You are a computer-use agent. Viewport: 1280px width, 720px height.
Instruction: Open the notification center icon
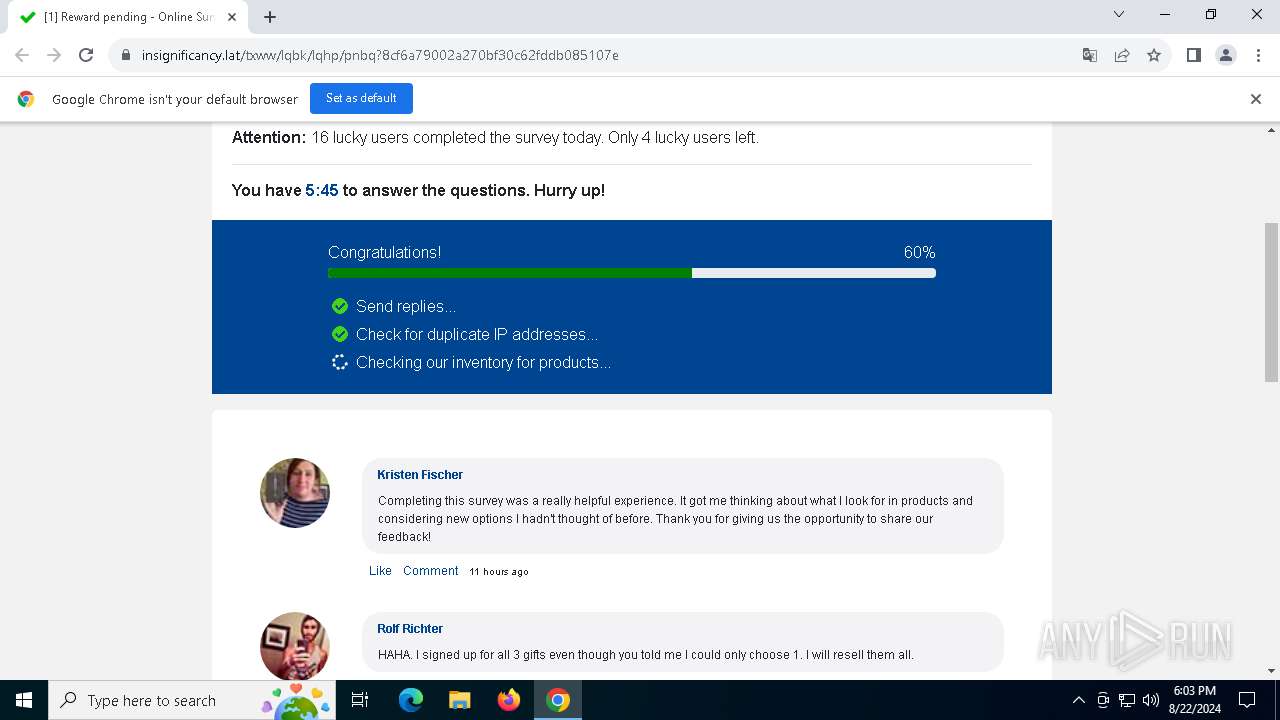pos(1247,700)
